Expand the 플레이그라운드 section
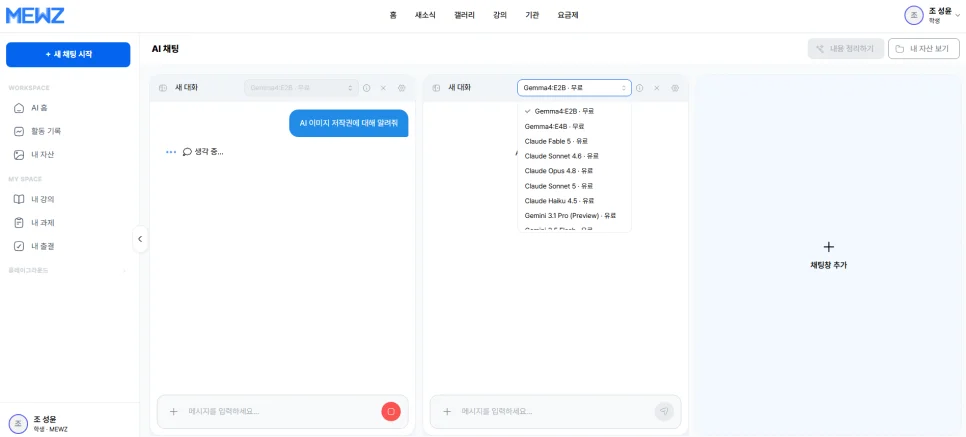 tap(68, 270)
